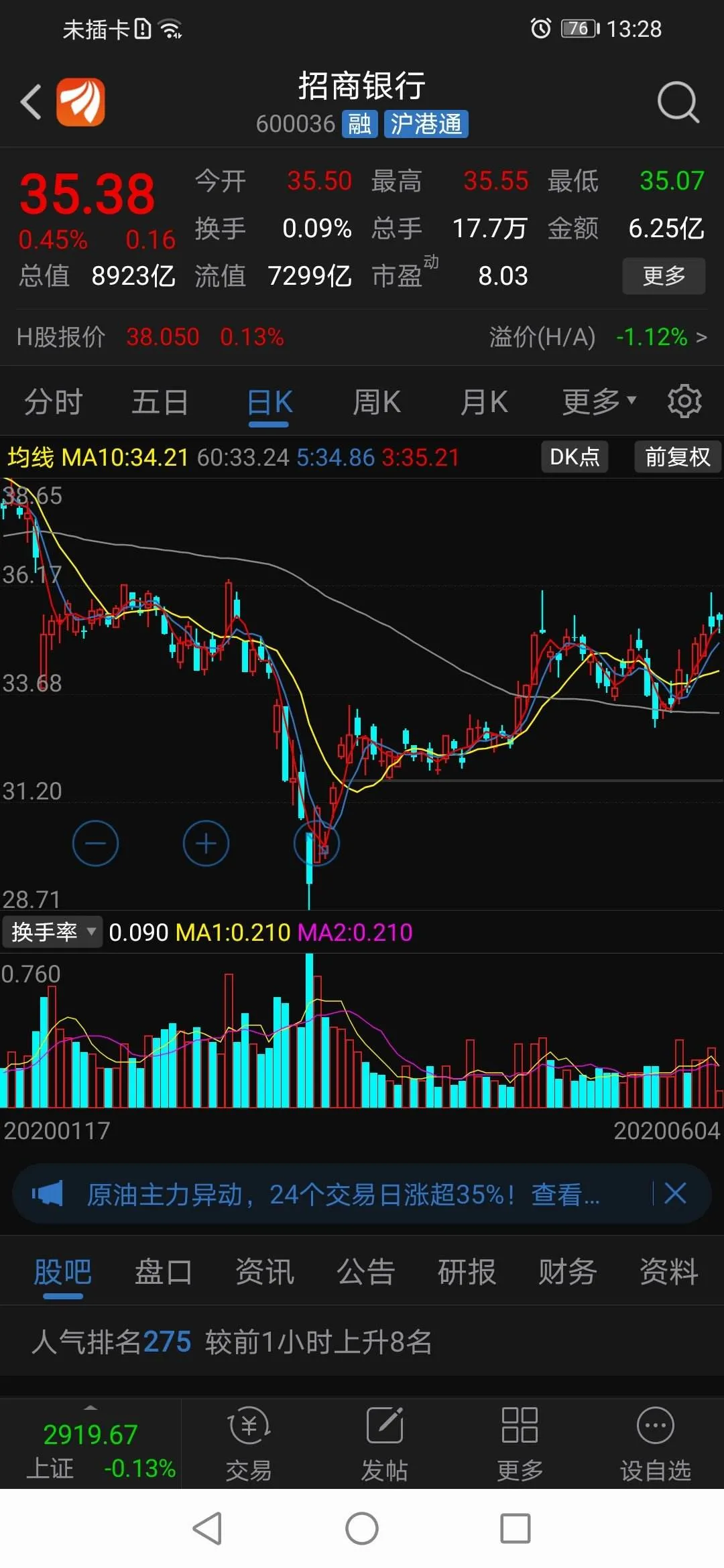Image resolution: width=724 pixels, height=1568 pixels.
Task: Switch to 五日 five-day chart tab
Action: coord(160,402)
